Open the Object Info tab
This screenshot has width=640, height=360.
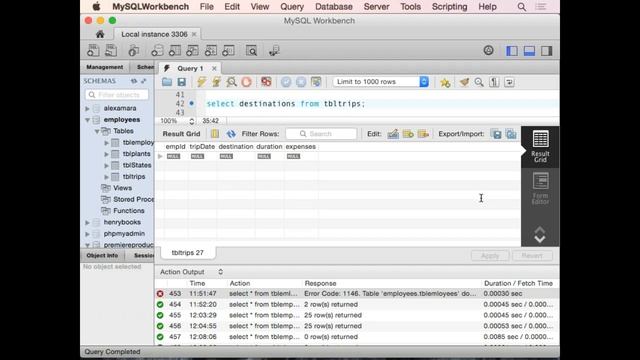pos(102,256)
